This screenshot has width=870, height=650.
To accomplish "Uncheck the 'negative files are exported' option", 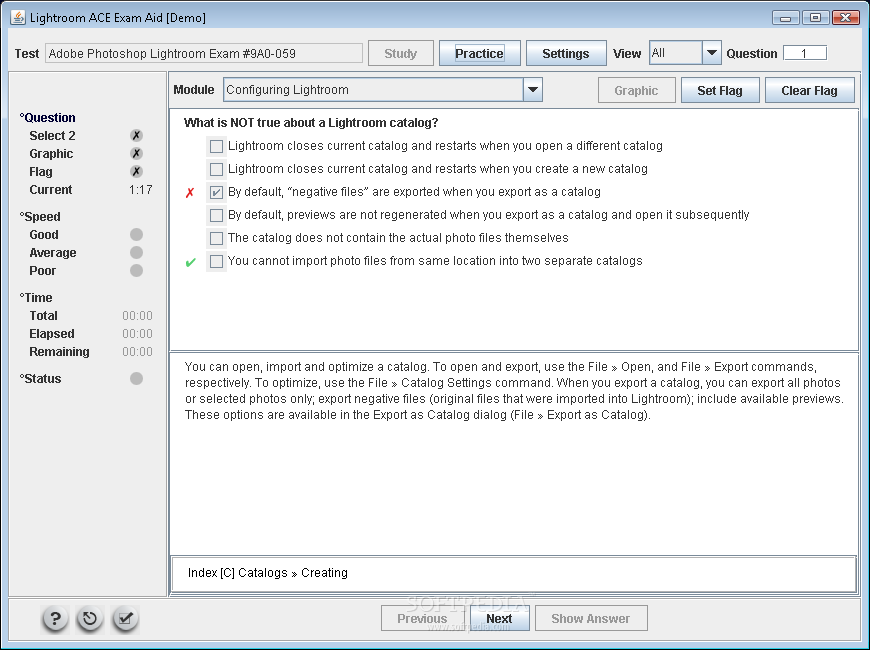I will pyautogui.click(x=216, y=192).
